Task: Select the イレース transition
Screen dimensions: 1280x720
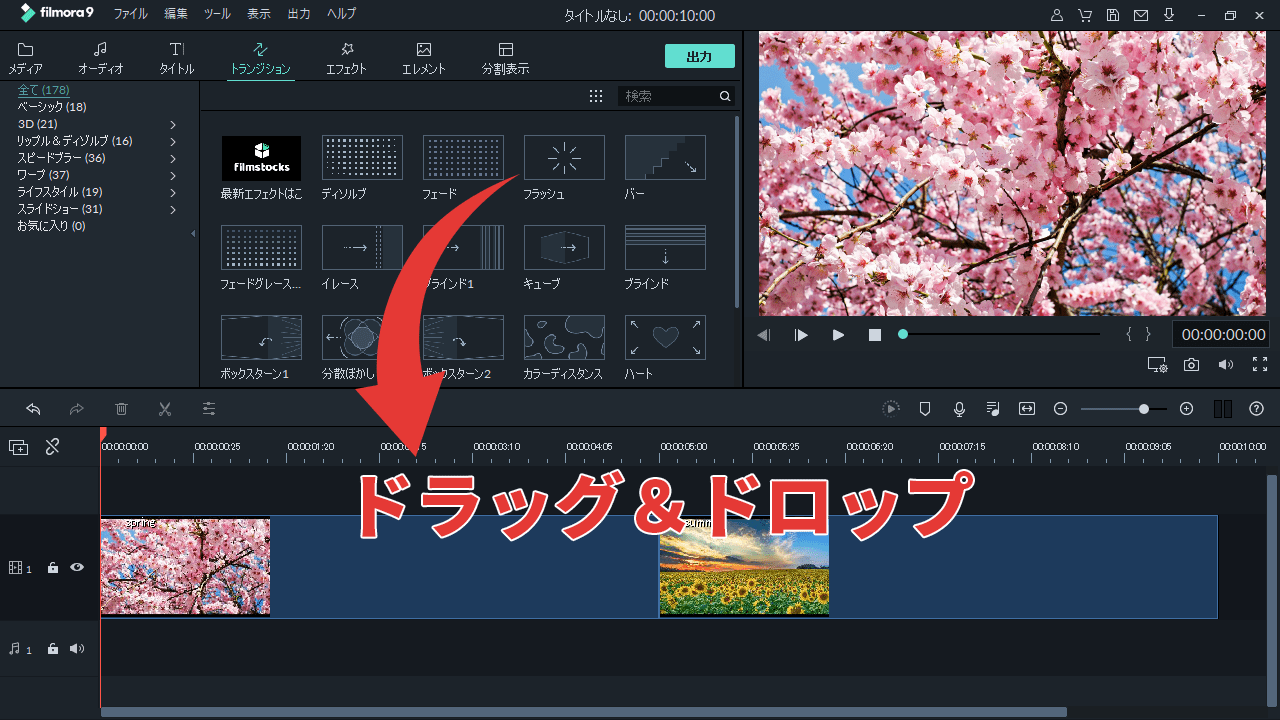Action: click(362, 248)
